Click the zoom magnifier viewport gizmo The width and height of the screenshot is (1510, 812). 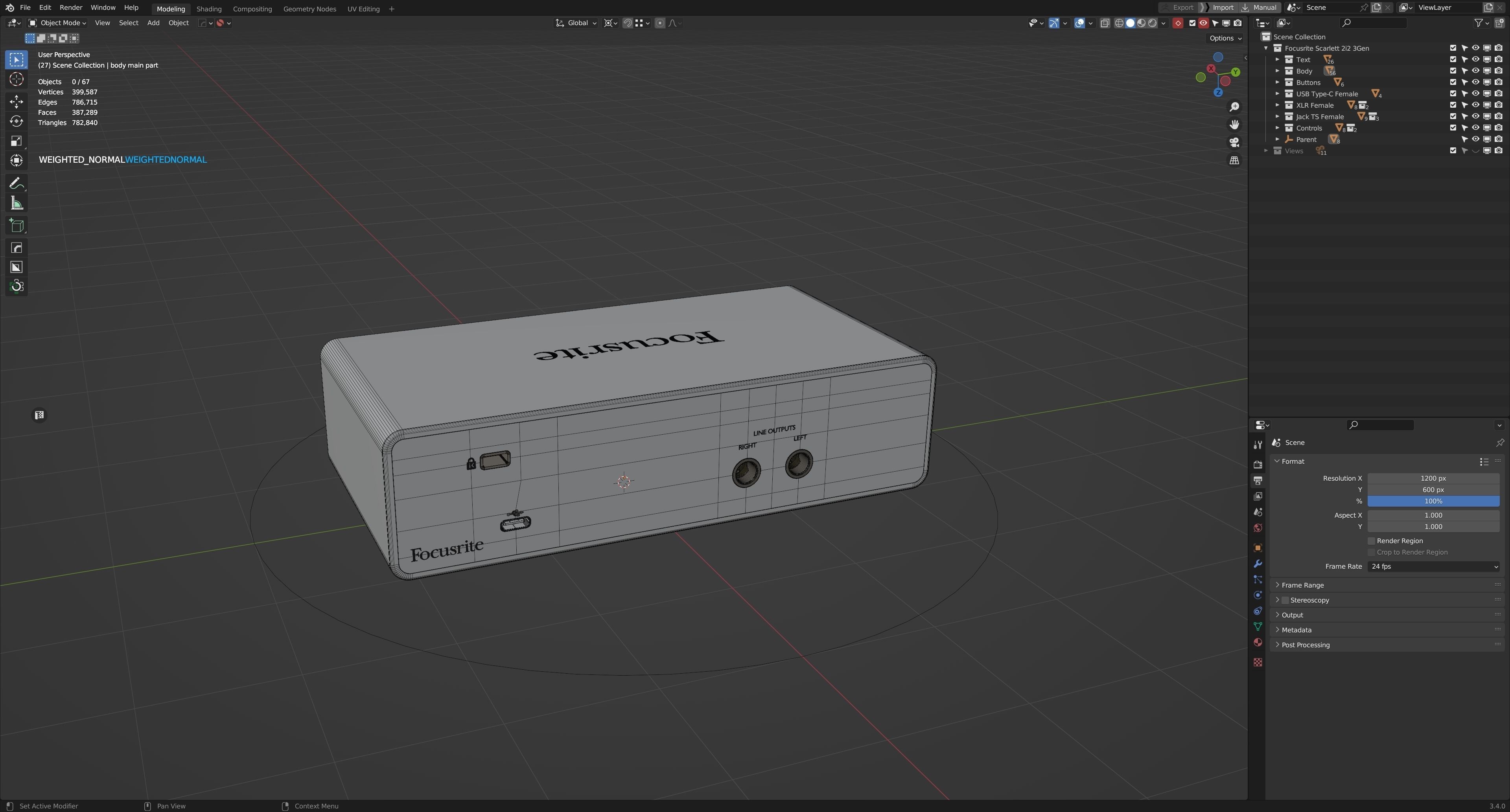coord(1234,107)
